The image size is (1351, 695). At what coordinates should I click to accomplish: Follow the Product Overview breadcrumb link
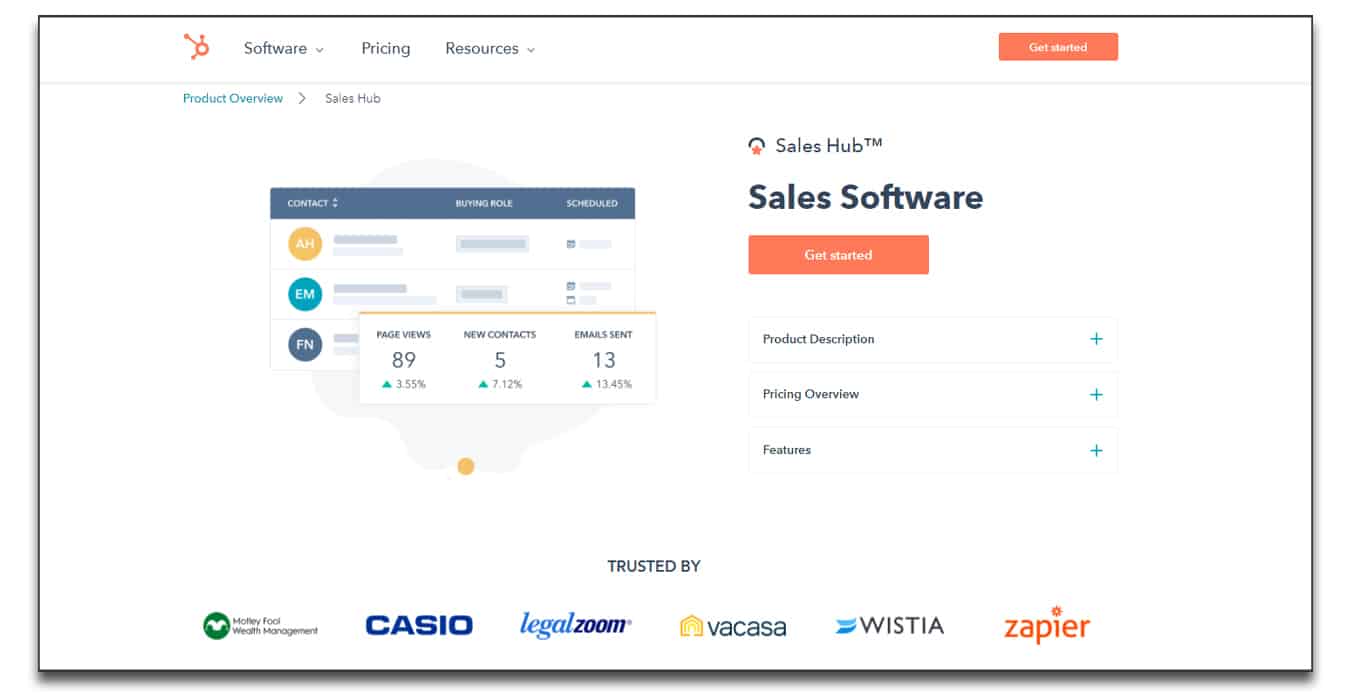pyautogui.click(x=233, y=98)
